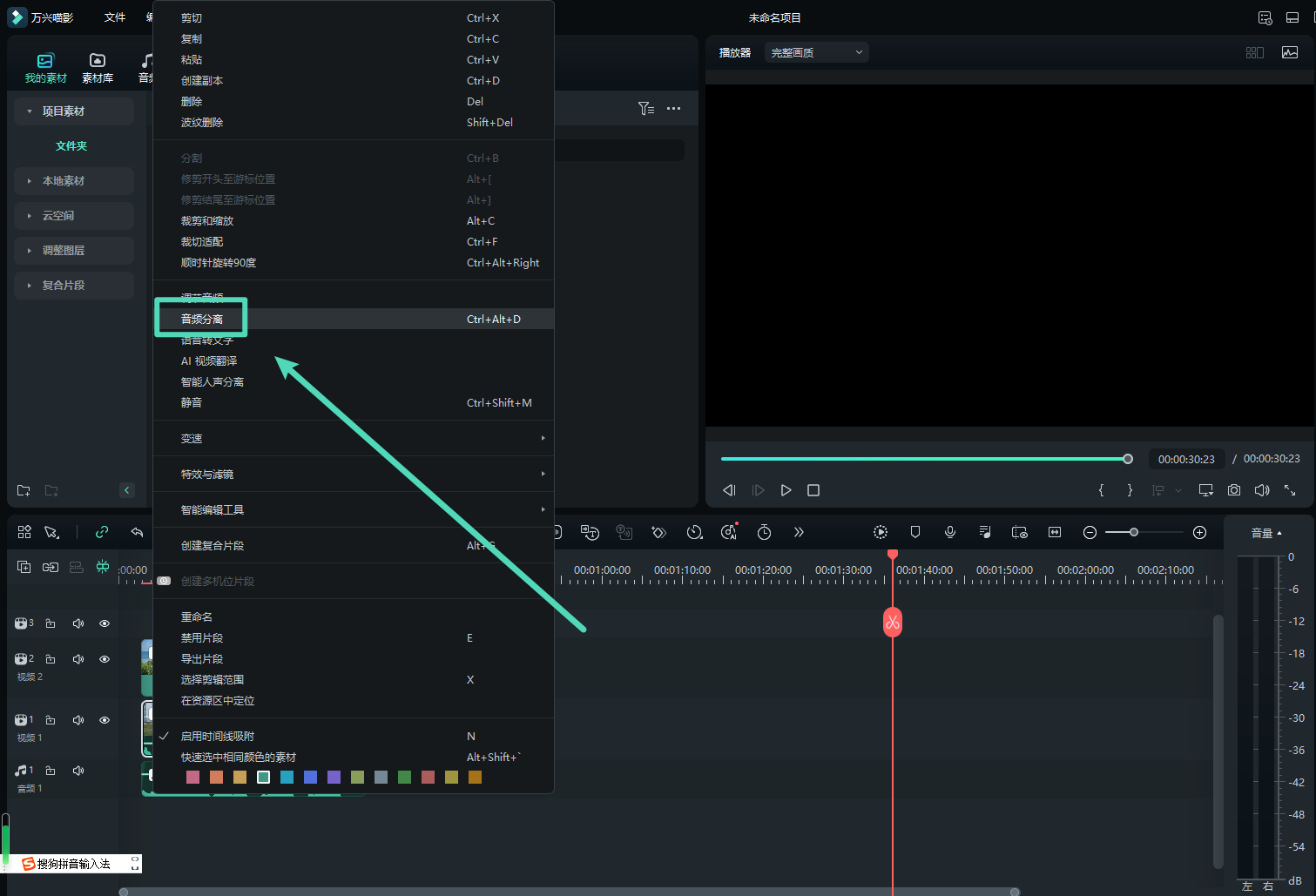Add a marker using the marker icon

pos(915,532)
